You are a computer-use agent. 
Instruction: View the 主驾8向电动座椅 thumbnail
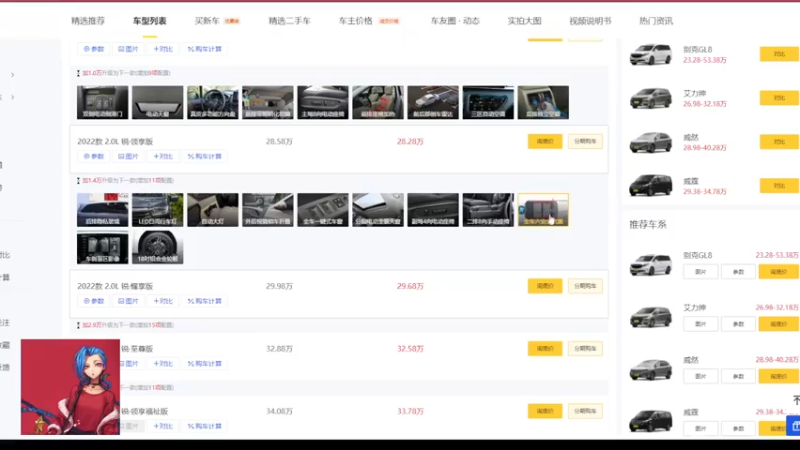coord(323,103)
